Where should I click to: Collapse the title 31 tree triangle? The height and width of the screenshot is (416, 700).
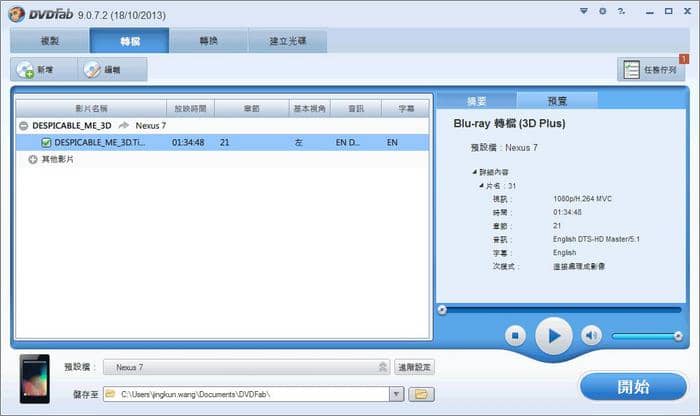click(x=481, y=185)
